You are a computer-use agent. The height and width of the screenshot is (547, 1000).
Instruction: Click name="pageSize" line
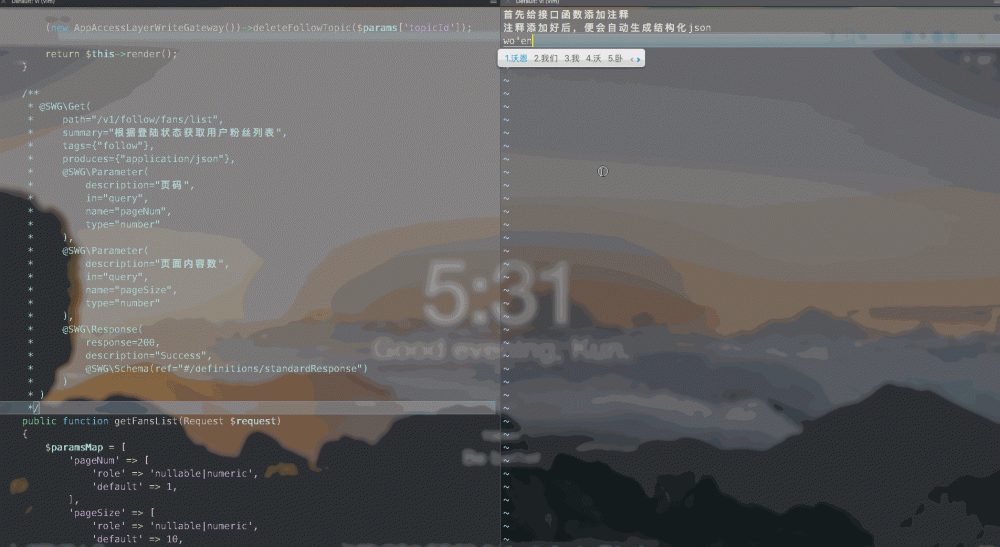click(131, 289)
